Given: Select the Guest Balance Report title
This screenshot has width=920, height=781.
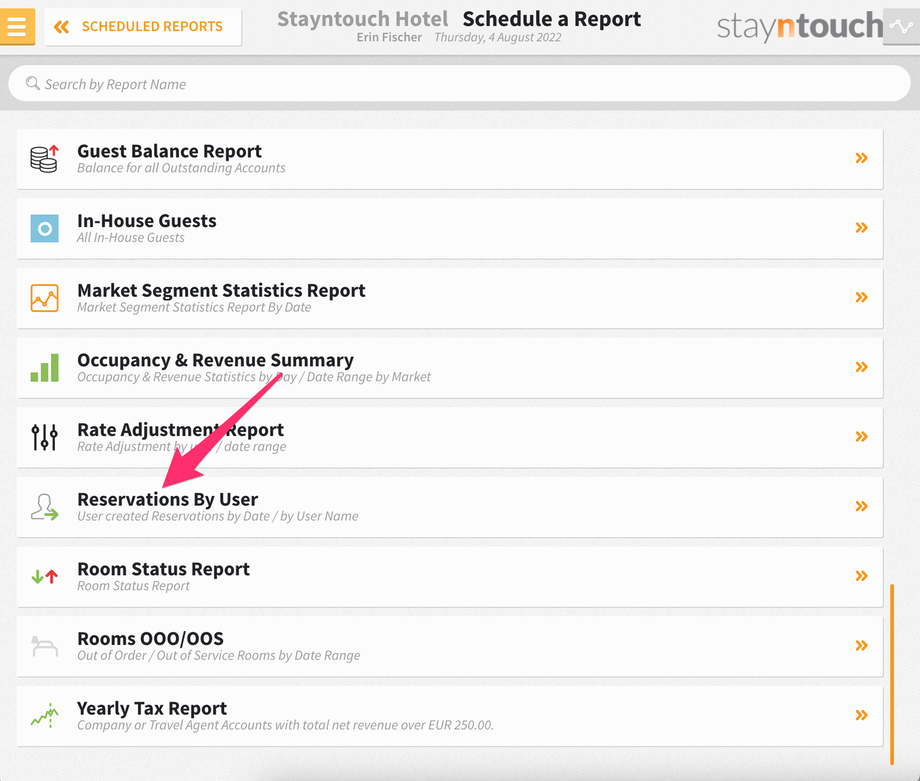Looking at the screenshot, I should (170, 151).
